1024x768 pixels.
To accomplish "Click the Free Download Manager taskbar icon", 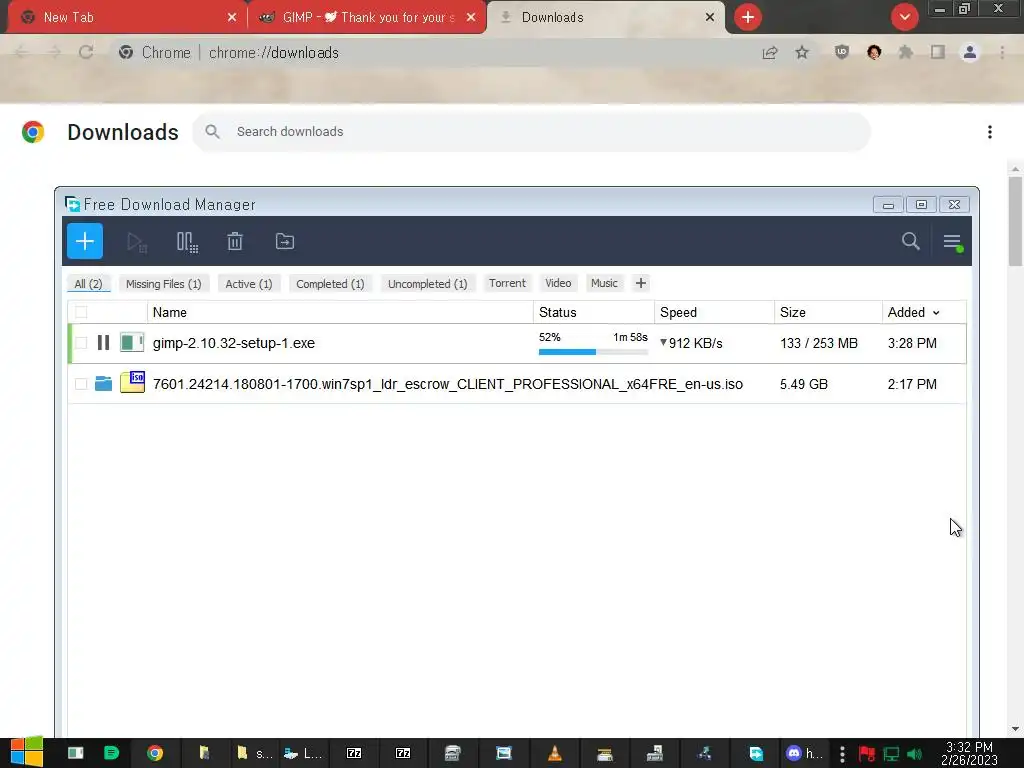I will click(x=756, y=753).
